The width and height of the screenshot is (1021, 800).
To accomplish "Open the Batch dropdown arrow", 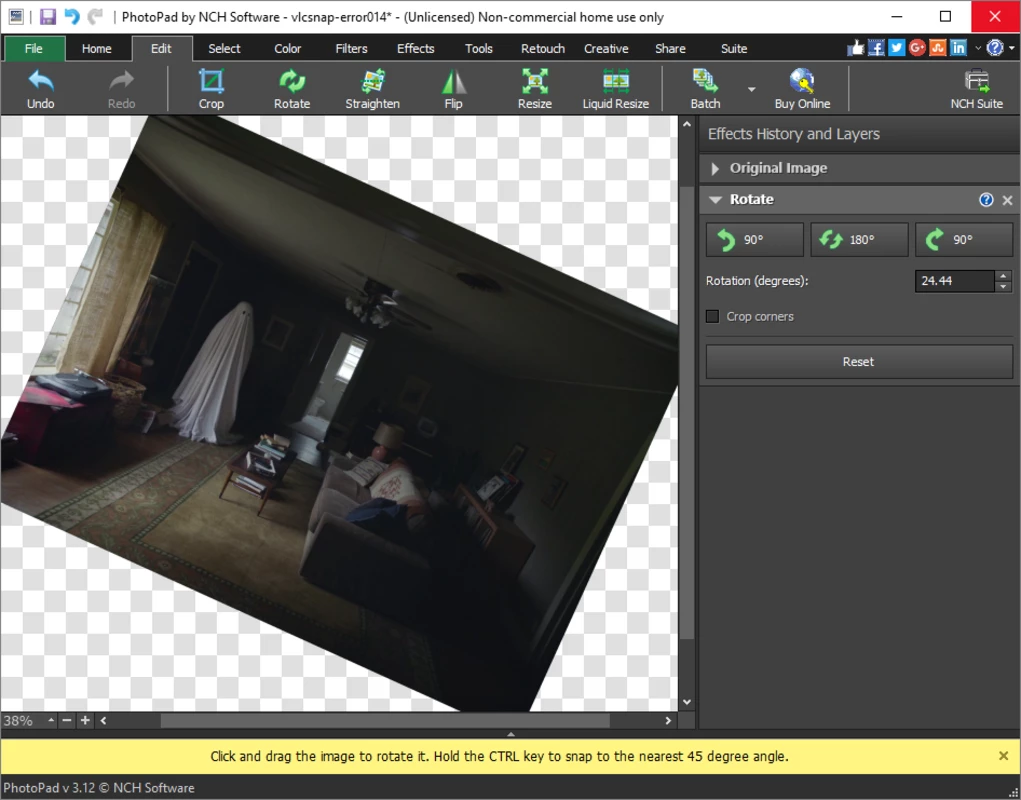I will pyautogui.click(x=751, y=90).
